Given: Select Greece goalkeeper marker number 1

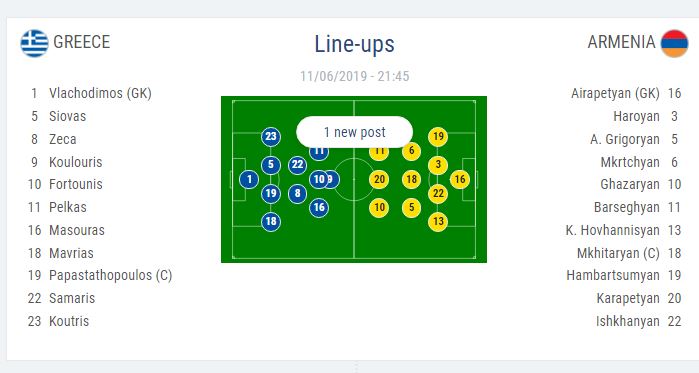Looking at the screenshot, I should 249,180.
